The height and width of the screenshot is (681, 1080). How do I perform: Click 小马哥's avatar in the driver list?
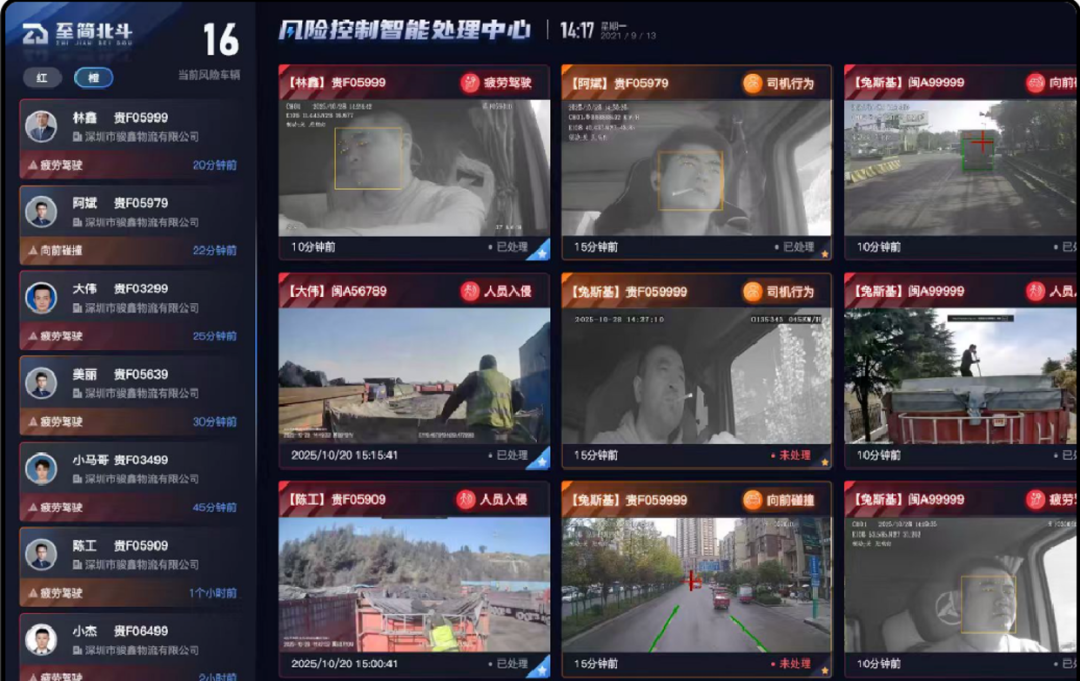[x=42, y=469]
